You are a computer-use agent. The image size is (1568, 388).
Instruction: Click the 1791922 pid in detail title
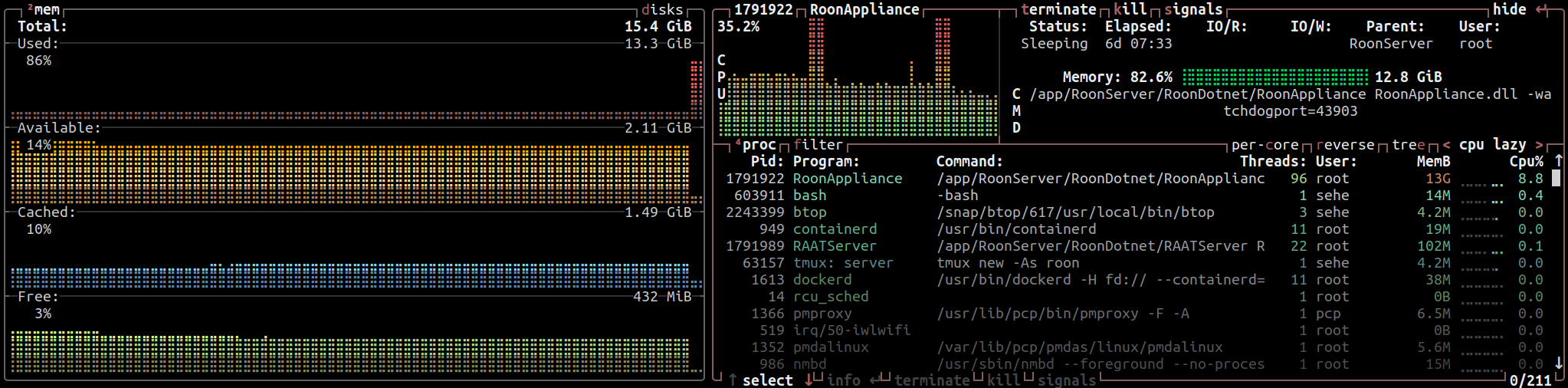point(763,9)
